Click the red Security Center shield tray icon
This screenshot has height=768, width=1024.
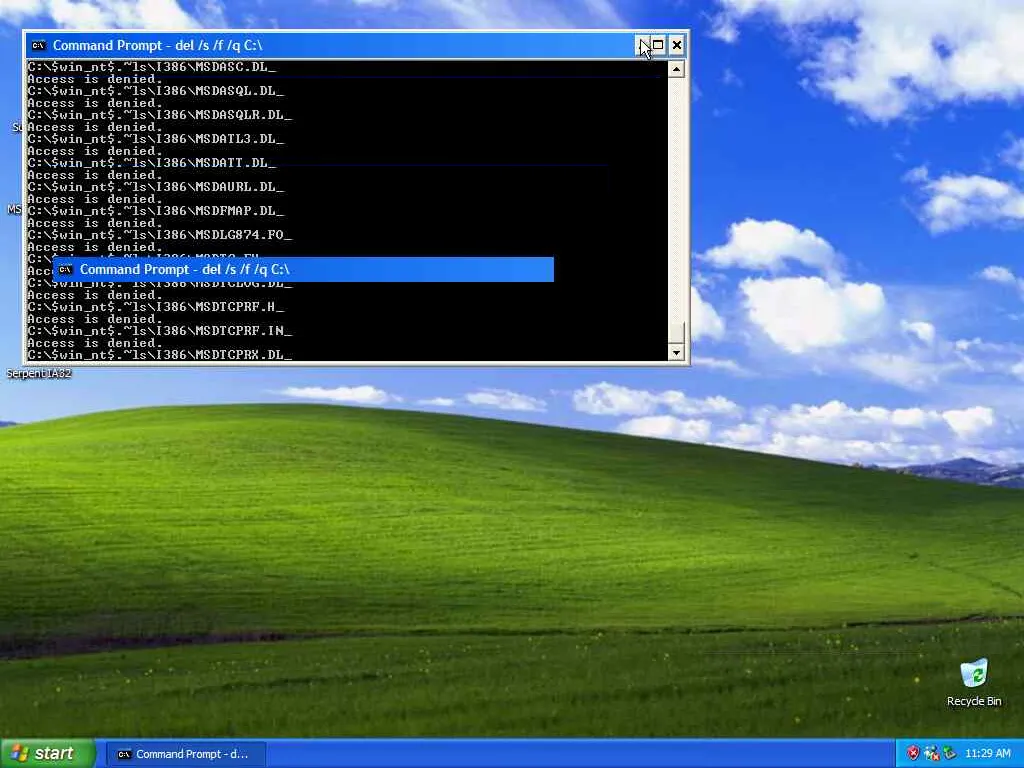tap(913, 754)
